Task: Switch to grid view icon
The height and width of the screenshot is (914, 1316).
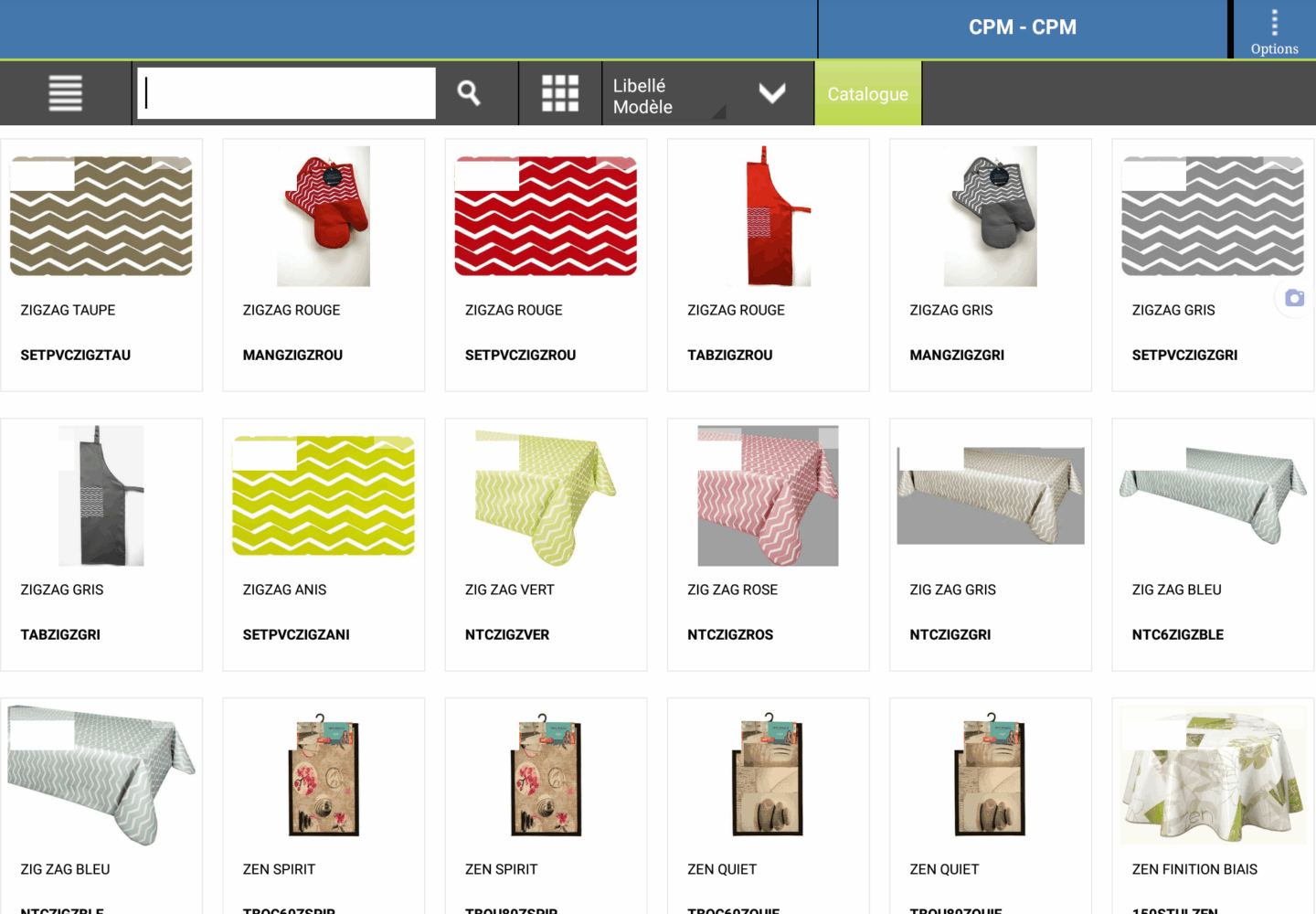Action: pyautogui.click(x=560, y=93)
